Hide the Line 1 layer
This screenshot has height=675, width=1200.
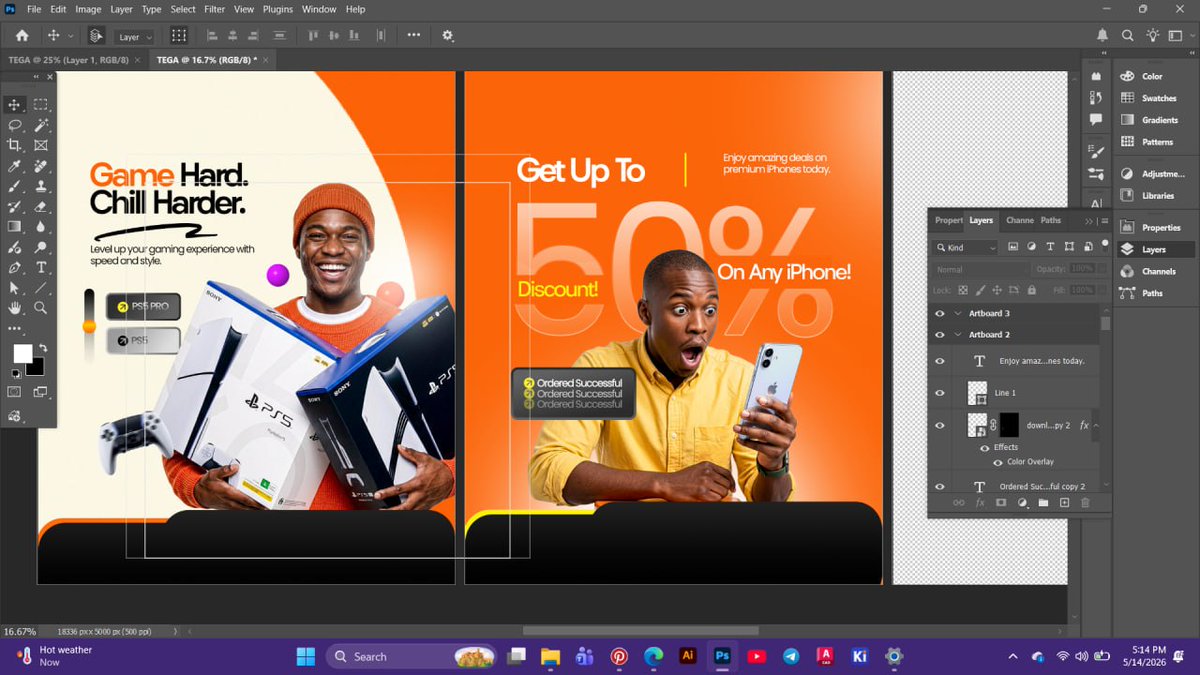[939, 393]
